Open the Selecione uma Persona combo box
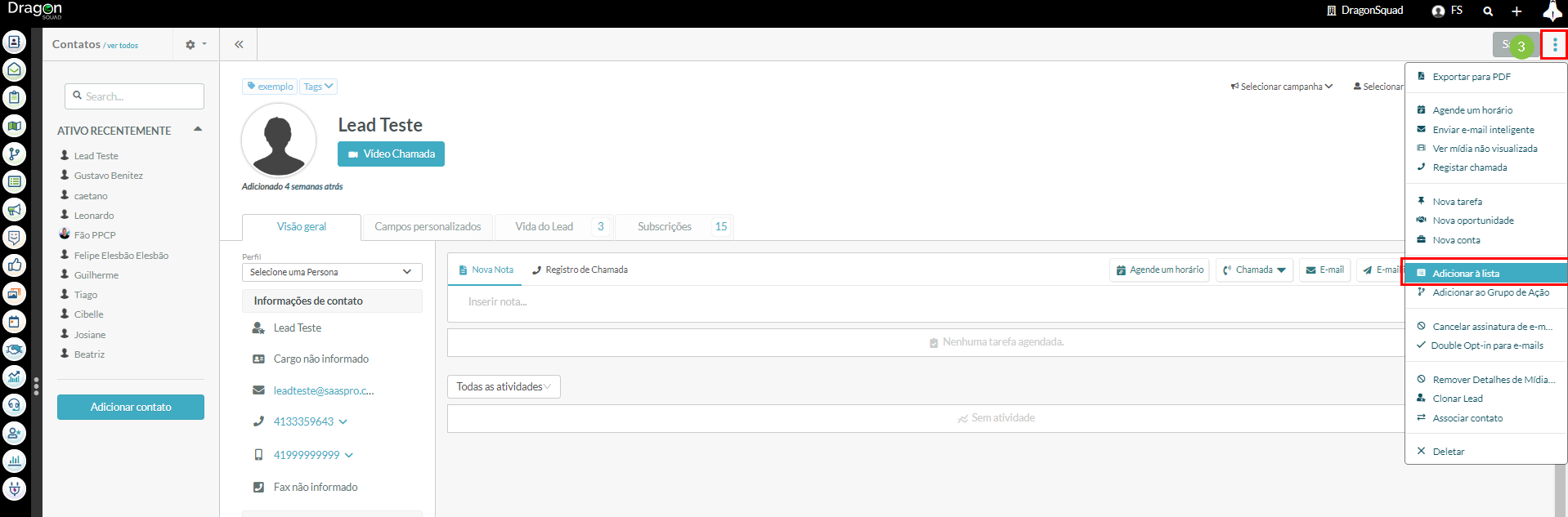Screen dimensions: 1568x517 [332, 272]
